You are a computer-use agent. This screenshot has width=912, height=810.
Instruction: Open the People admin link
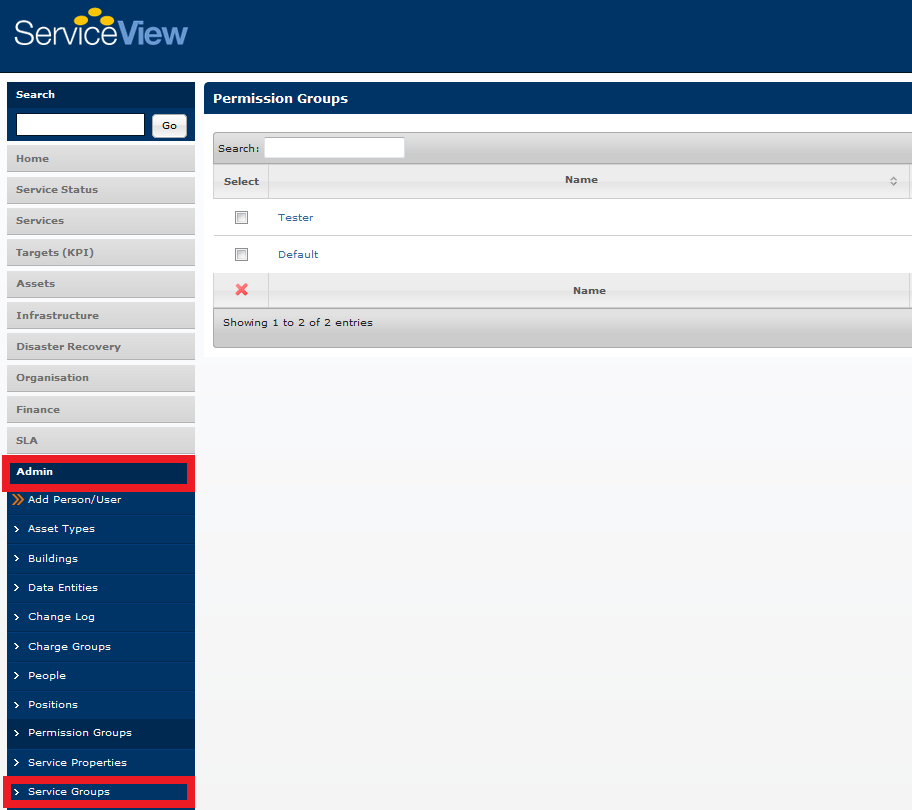pyautogui.click(x=47, y=675)
